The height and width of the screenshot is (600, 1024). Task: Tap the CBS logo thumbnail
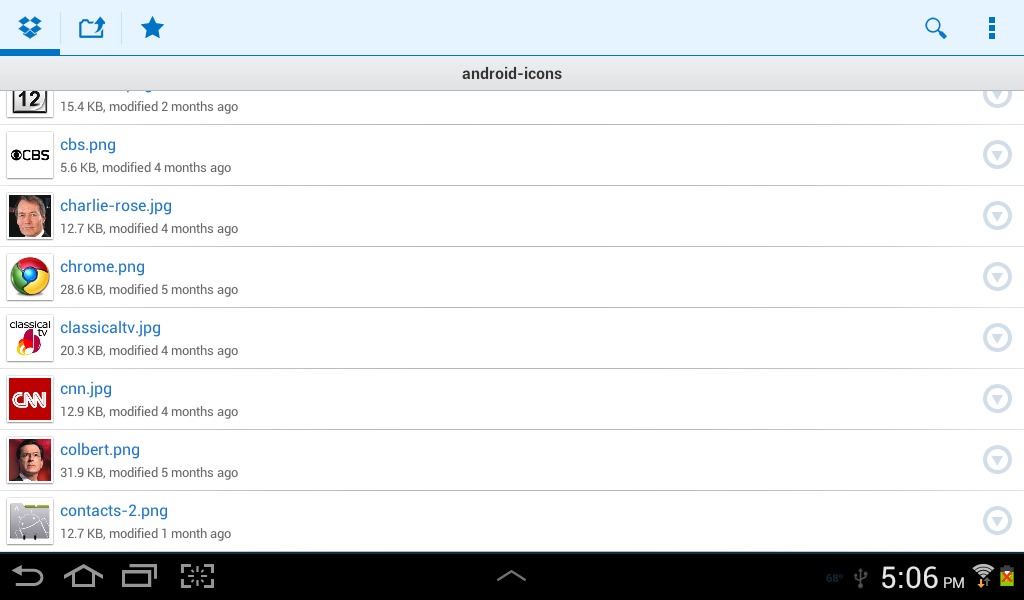pos(30,155)
